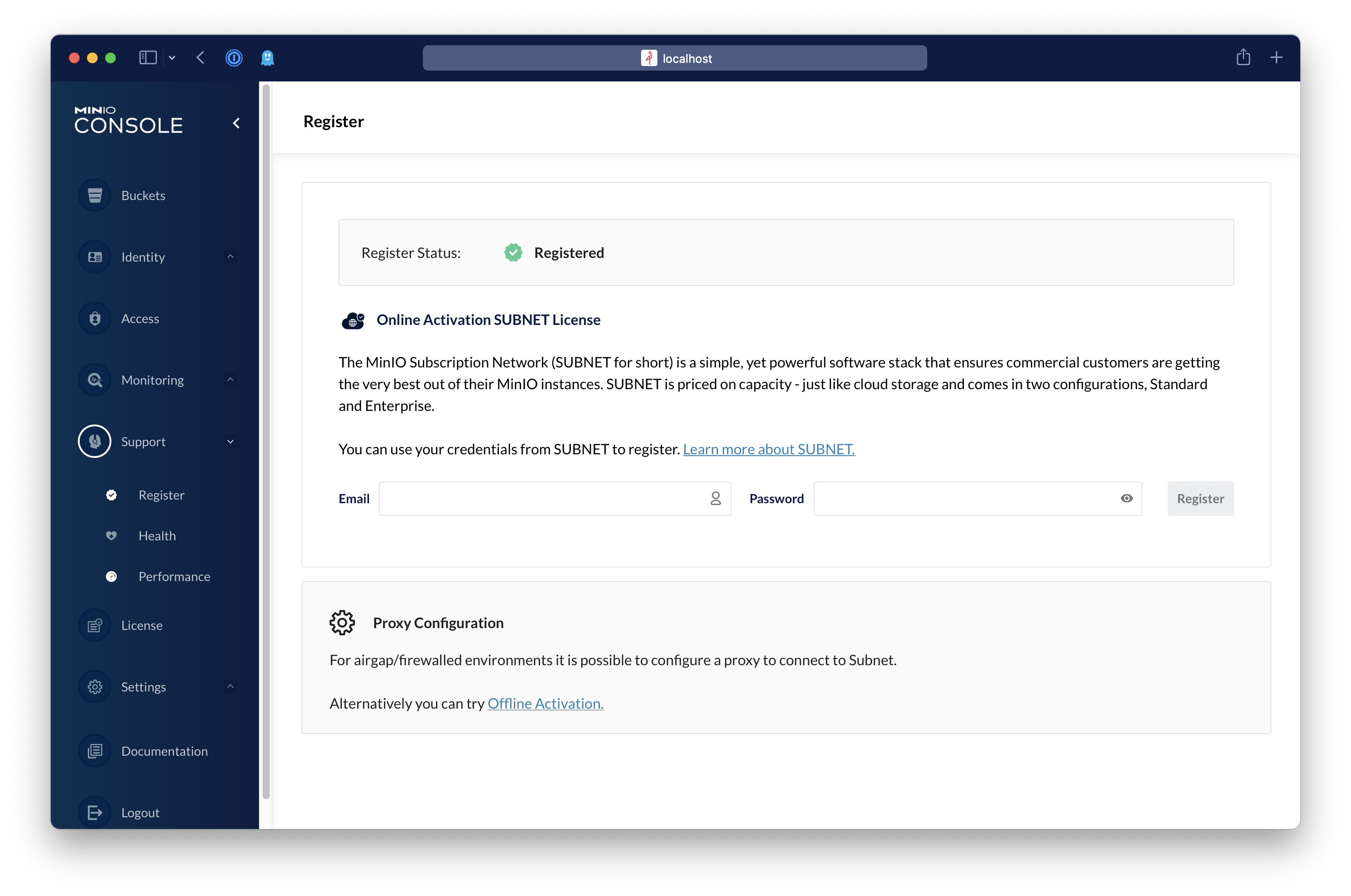Click the green Registered status checkmark

click(x=513, y=253)
